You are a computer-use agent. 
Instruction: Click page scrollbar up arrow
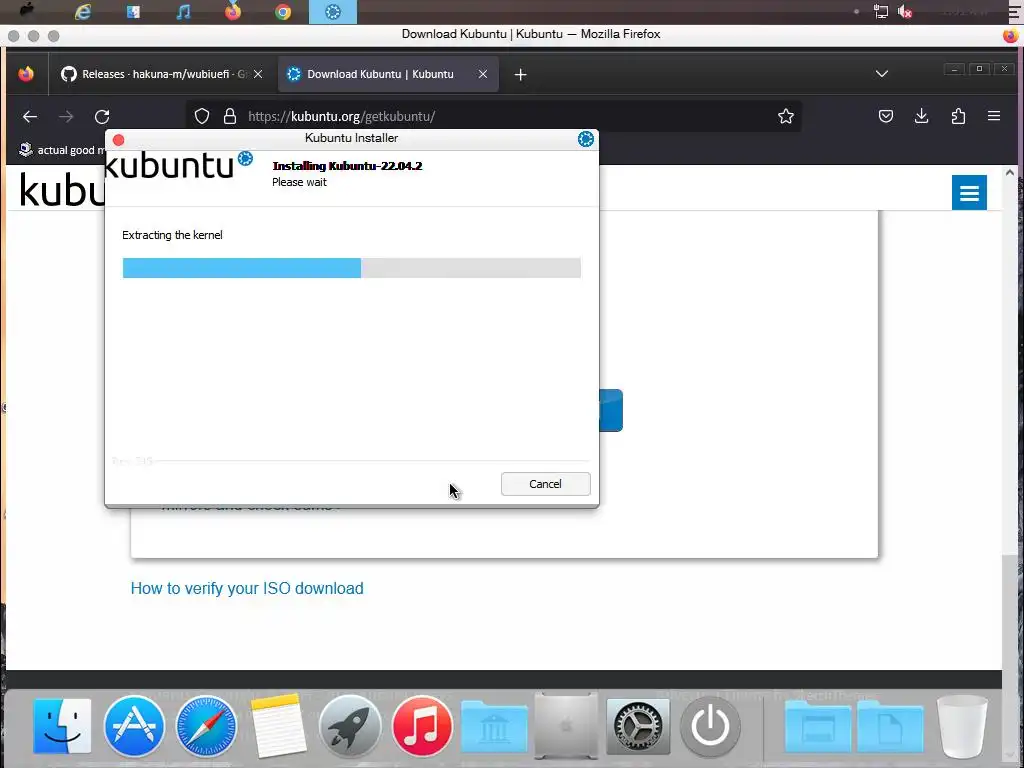click(1010, 173)
